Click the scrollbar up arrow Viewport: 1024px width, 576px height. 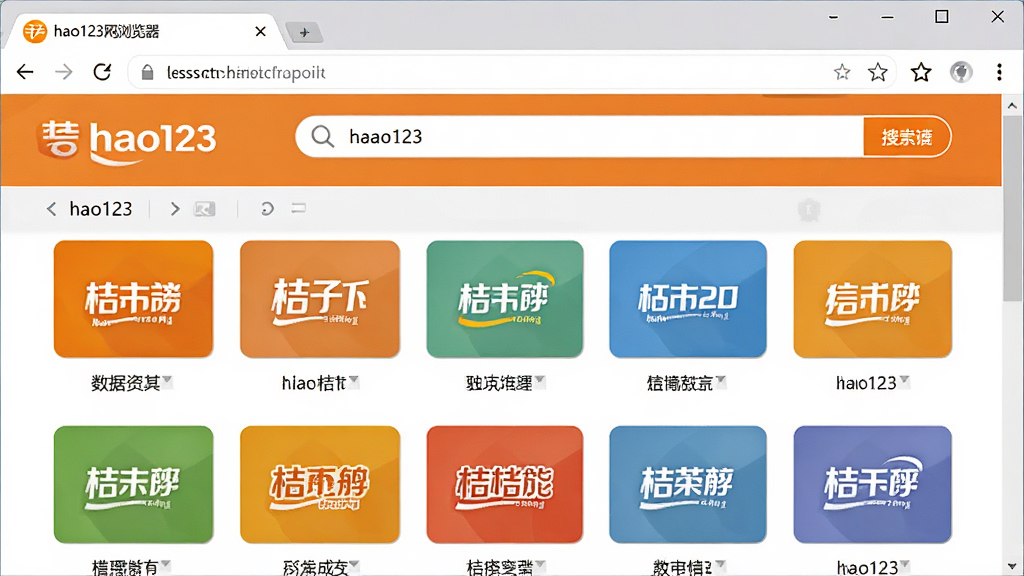[1012, 105]
